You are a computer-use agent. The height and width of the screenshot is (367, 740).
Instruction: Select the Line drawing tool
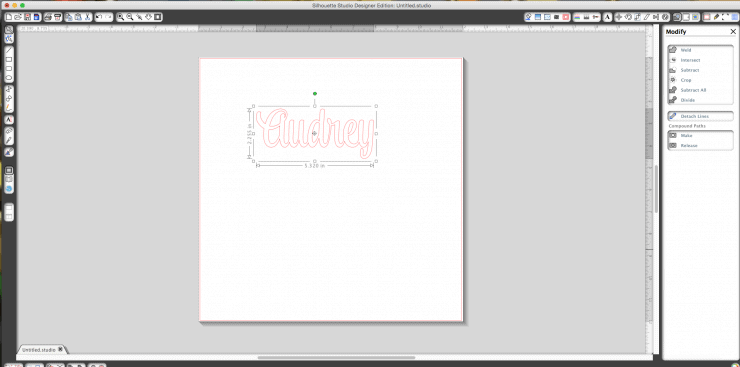pyautogui.click(x=9, y=50)
